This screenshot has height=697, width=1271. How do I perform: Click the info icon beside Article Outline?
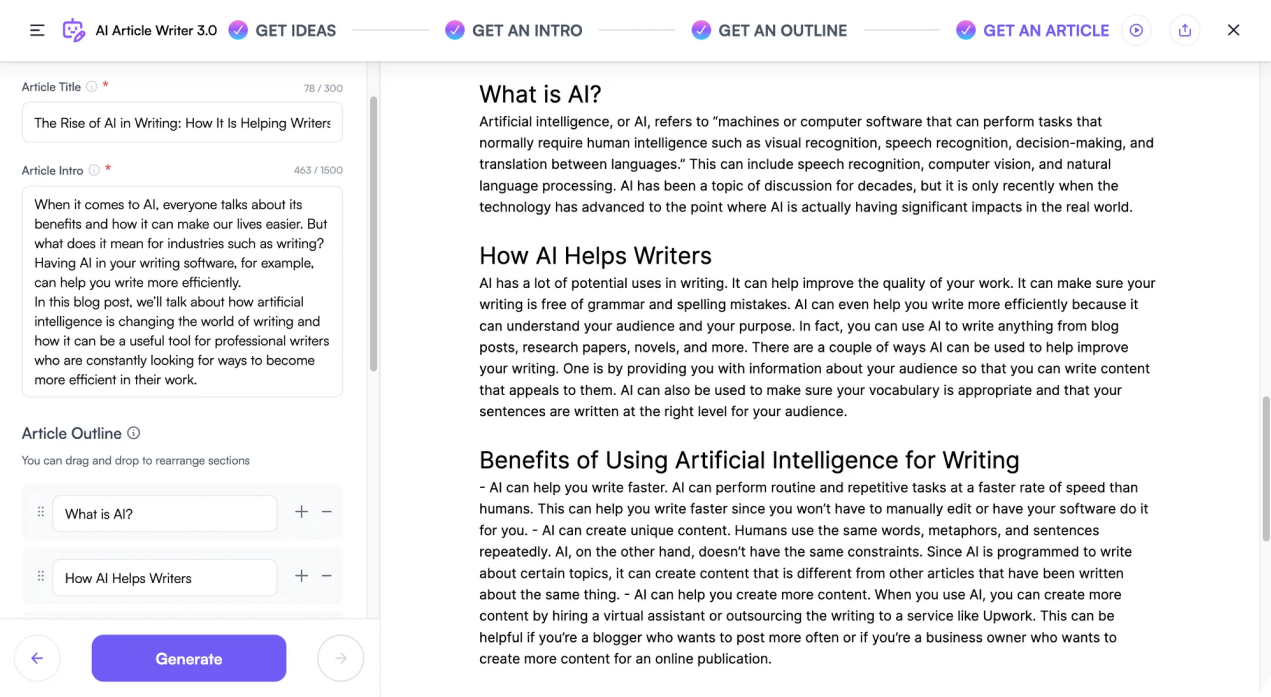[x=134, y=433]
